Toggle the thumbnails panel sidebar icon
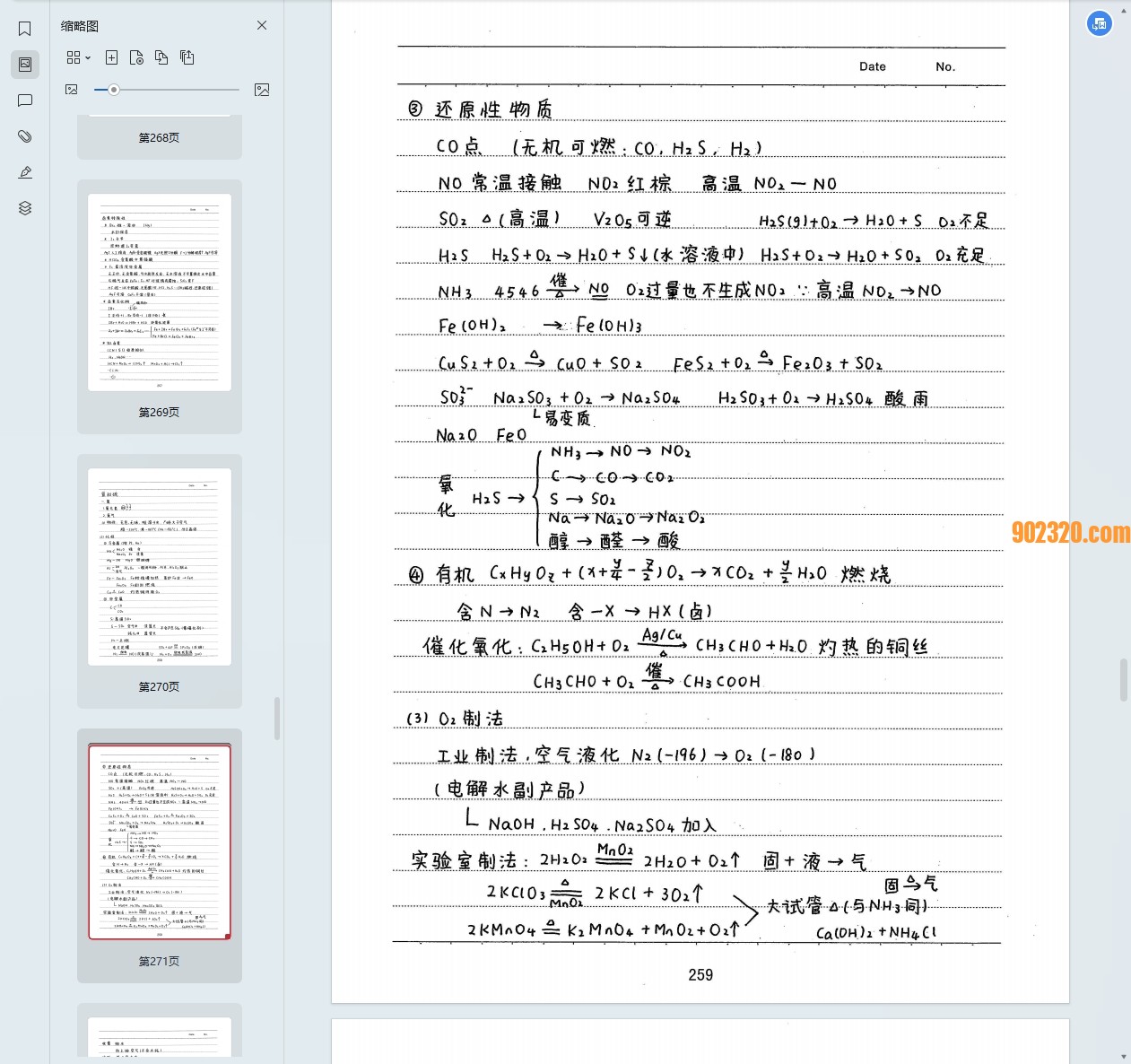The height and width of the screenshot is (1064, 1131). pyautogui.click(x=25, y=65)
